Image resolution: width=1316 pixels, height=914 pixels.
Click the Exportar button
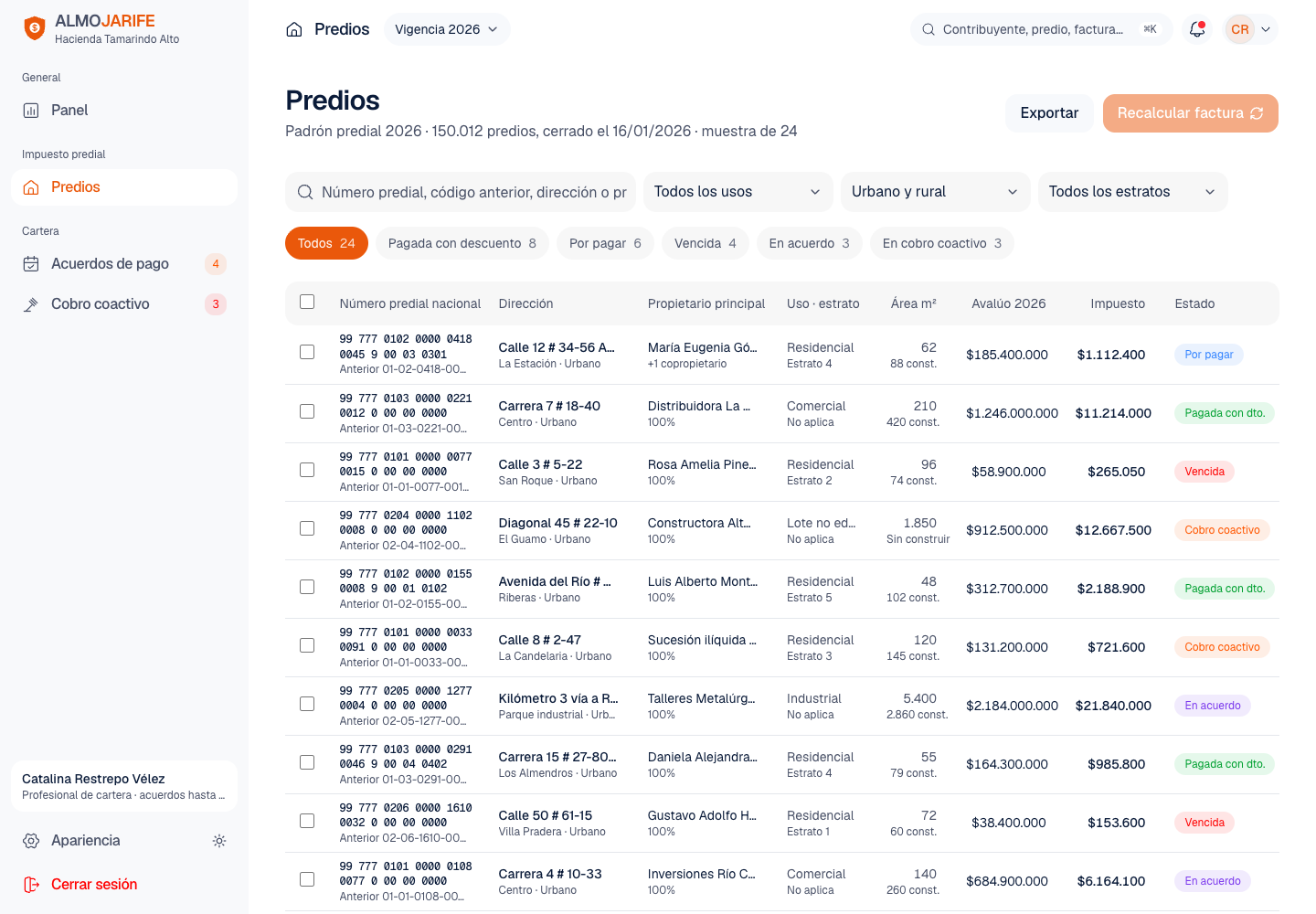point(1049,113)
